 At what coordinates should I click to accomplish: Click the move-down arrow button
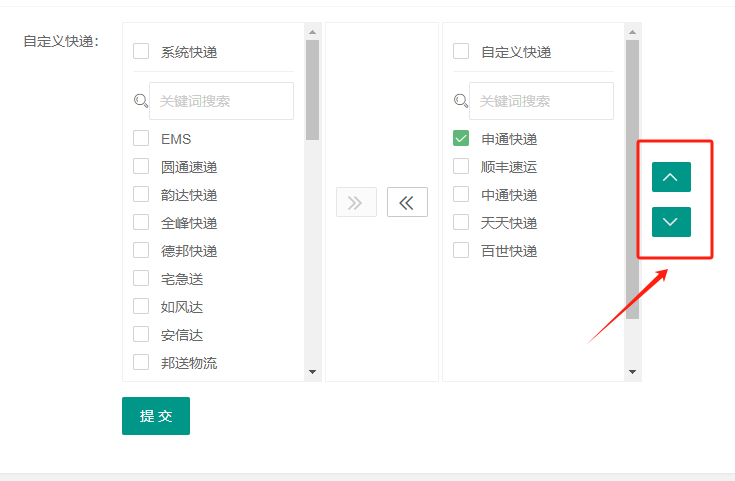[x=671, y=221]
